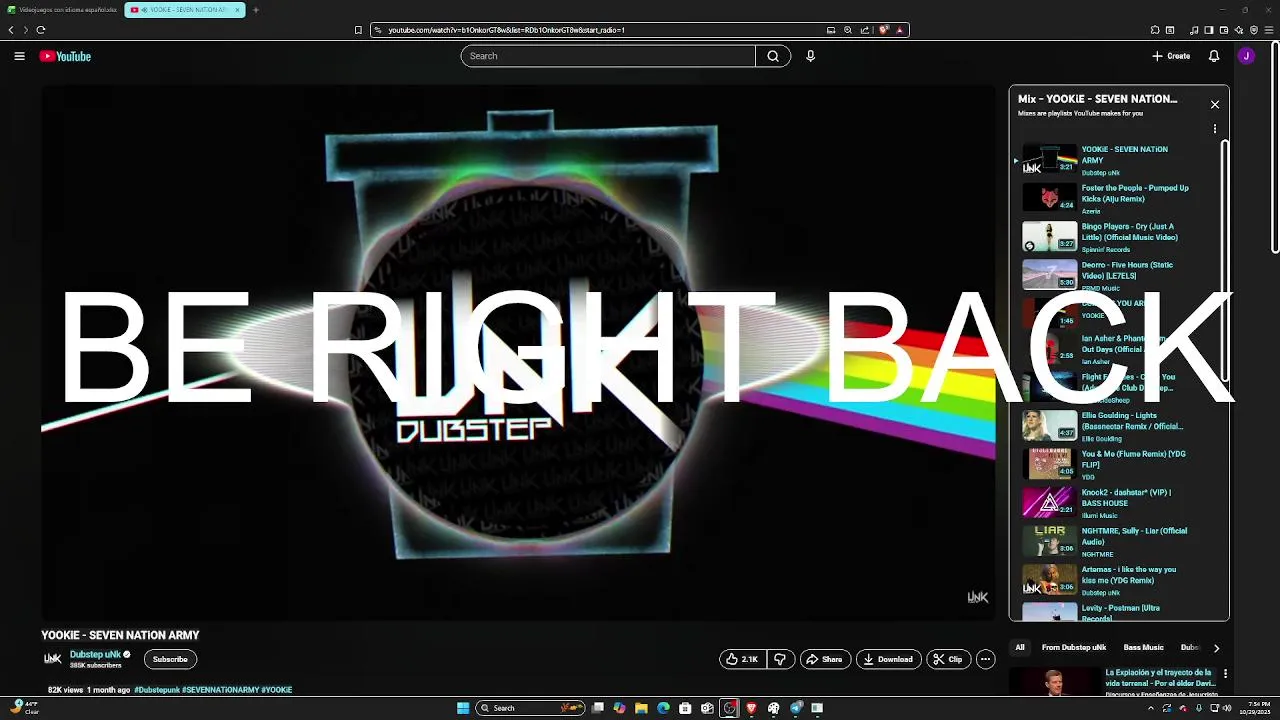This screenshot has height=720, width=1280.
Task: Open Brave Wallet icon
Action: coord(1224,30)
